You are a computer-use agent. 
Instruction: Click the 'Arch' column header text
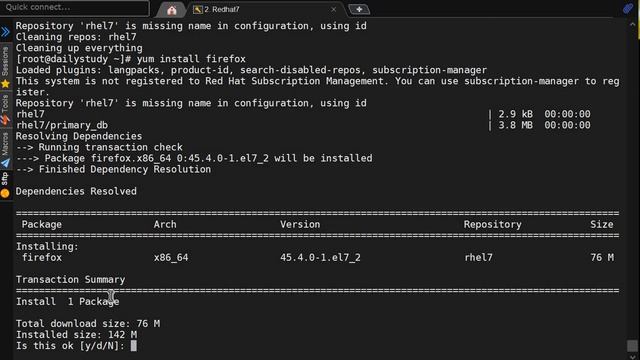[165, 224]
